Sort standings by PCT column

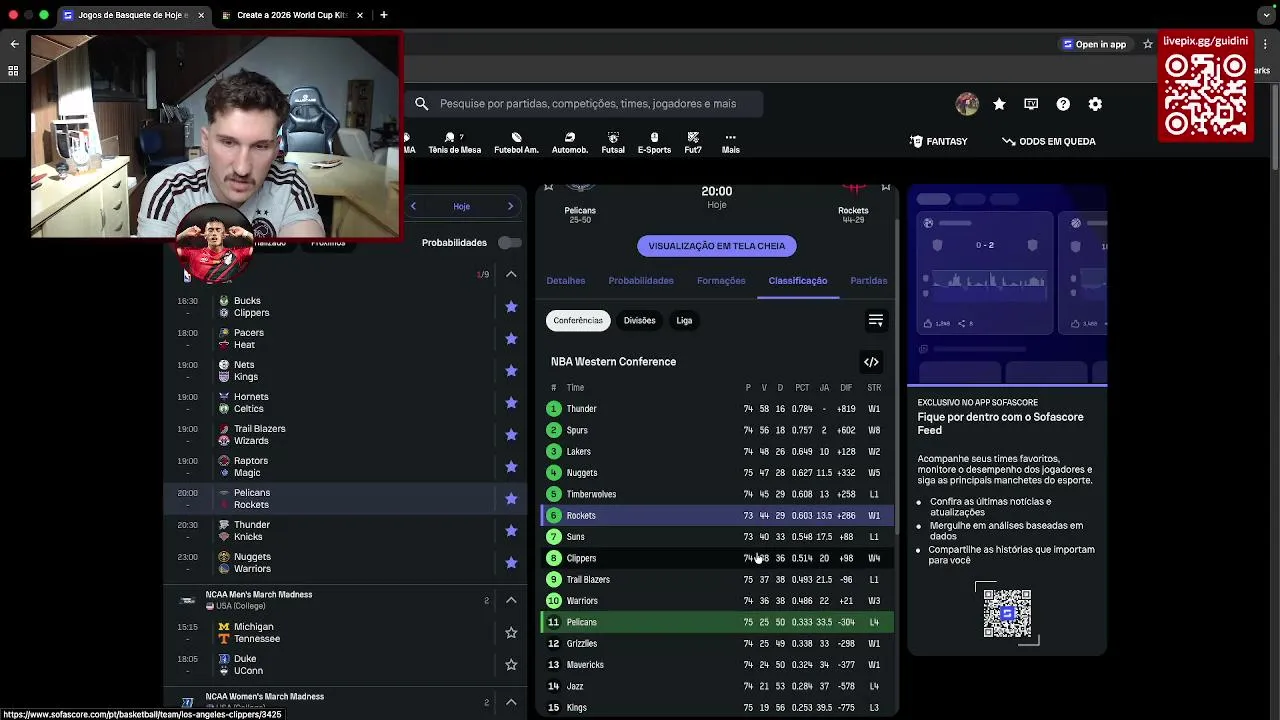(802, 388)
